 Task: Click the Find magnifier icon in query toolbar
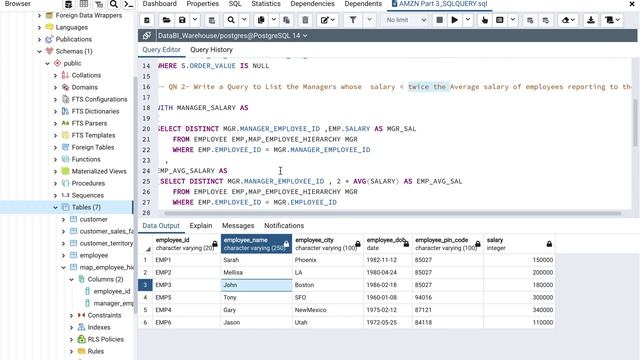(x=231, y=20)
